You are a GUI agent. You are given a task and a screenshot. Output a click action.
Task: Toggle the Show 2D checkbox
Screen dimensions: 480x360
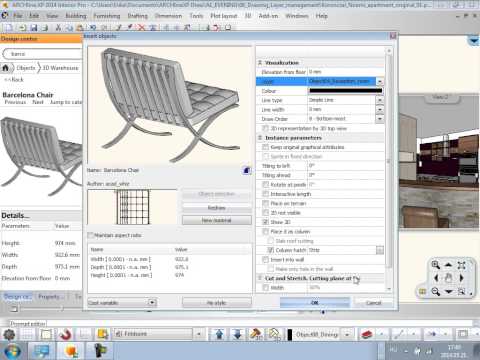[x=266, y=222]
